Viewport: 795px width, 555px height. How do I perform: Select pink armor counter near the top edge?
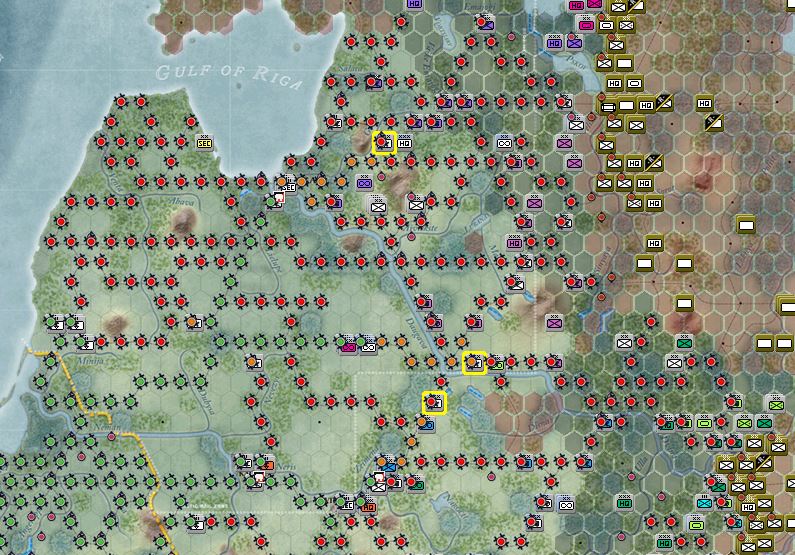pos(586,24)
